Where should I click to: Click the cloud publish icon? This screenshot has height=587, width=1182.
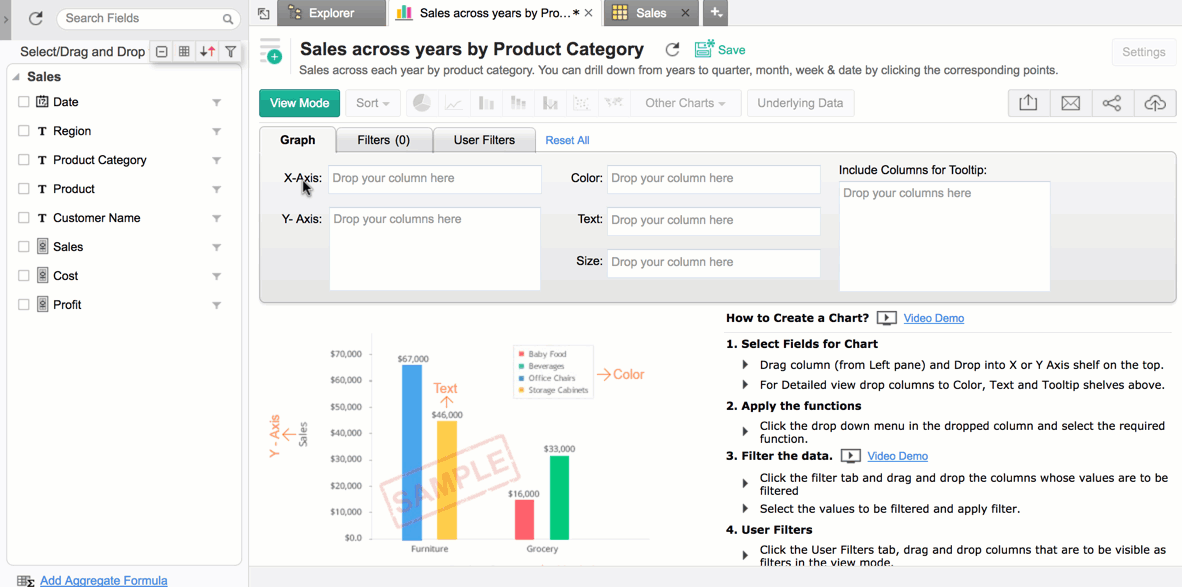pyautogui.click(x=1154, y=103)
